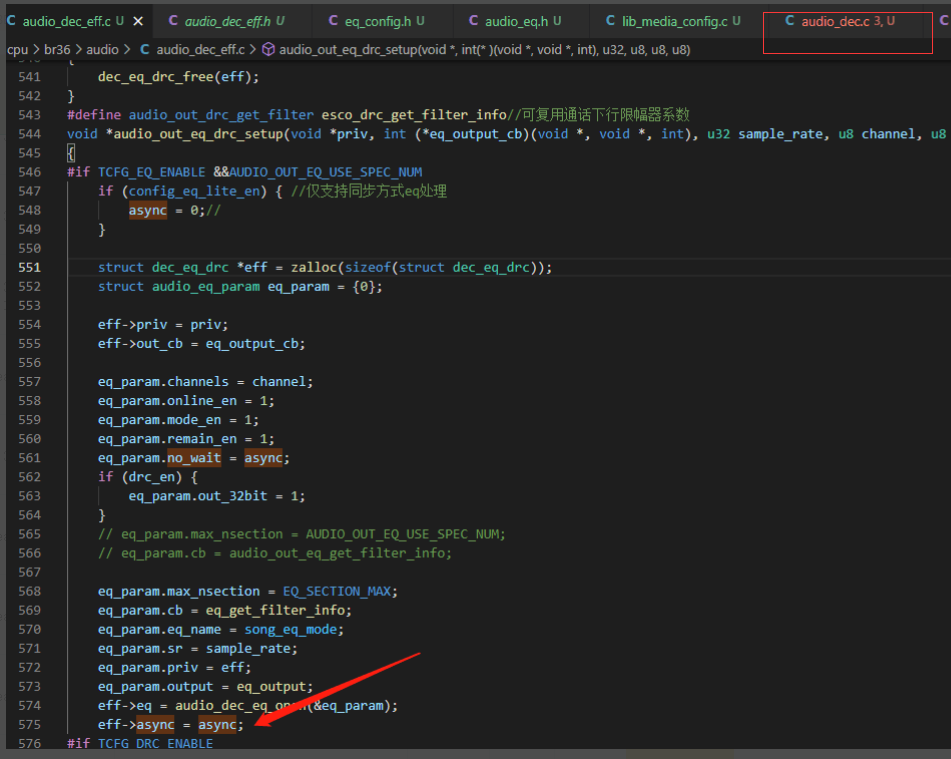
Task: Open the audio folder breadcrumb
Action: coord(102,50)
